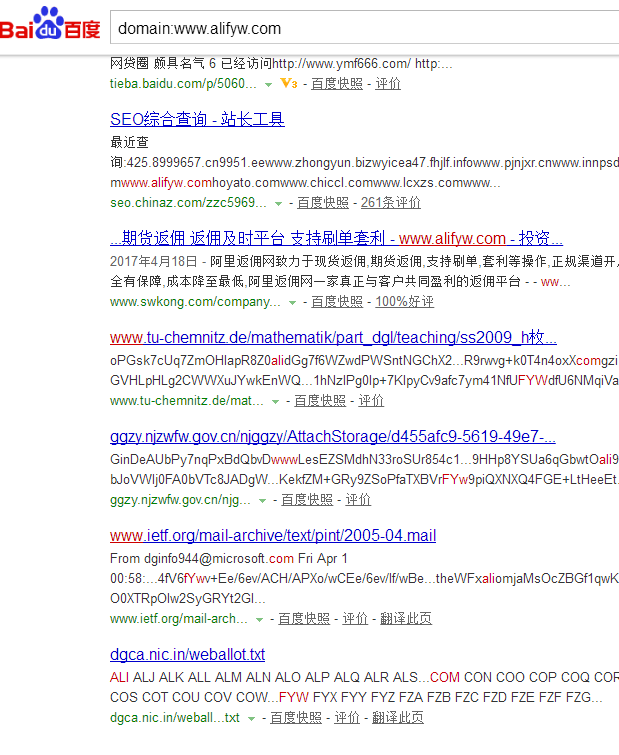Expand dropdown arrow next to www.swkong.com URL

click(292, 303)
